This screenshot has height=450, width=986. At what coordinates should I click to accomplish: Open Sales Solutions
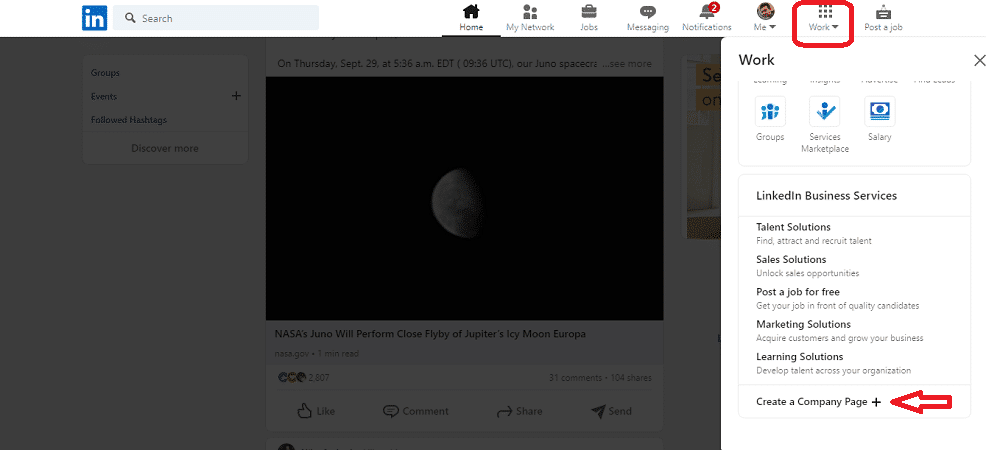pos(791,260)
